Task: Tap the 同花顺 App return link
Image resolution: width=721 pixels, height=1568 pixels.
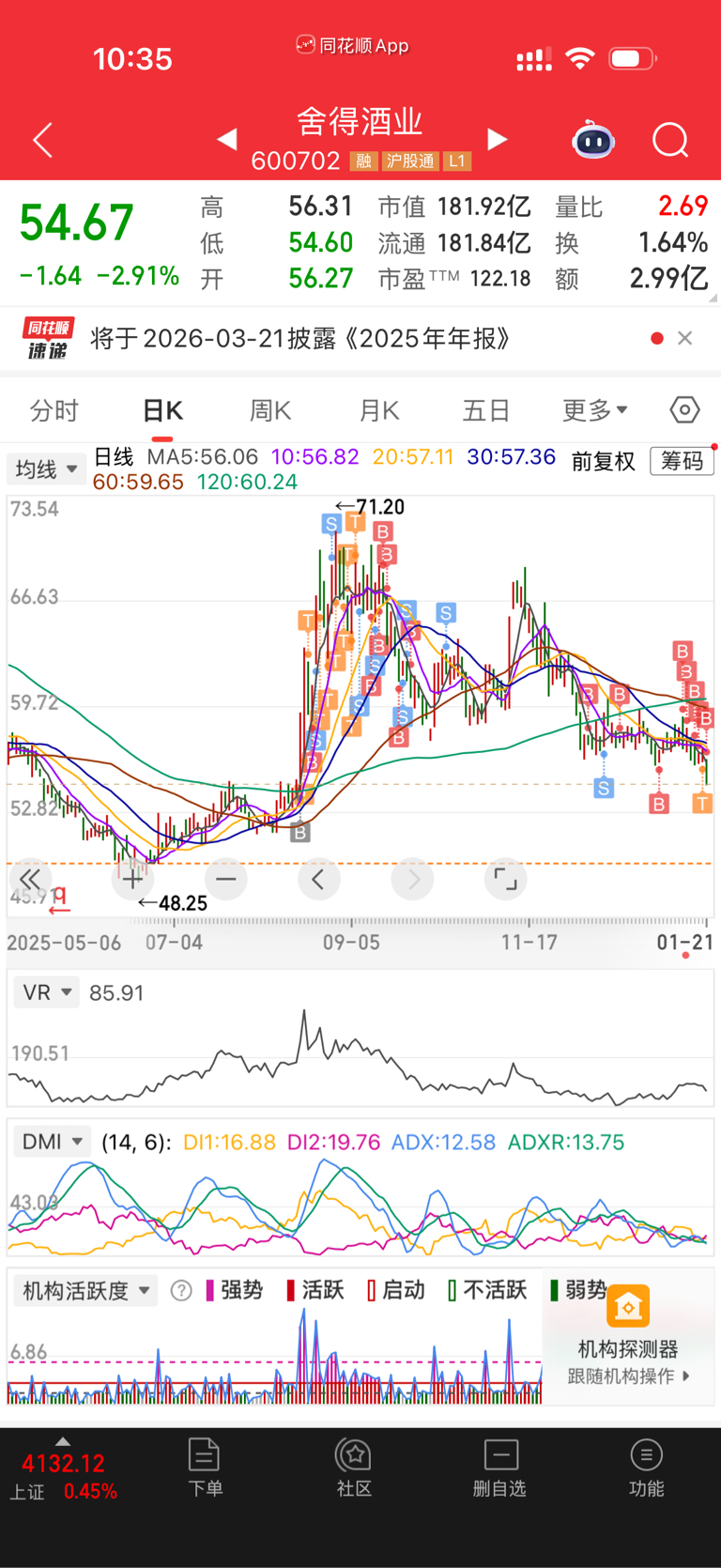Action: 353,45
